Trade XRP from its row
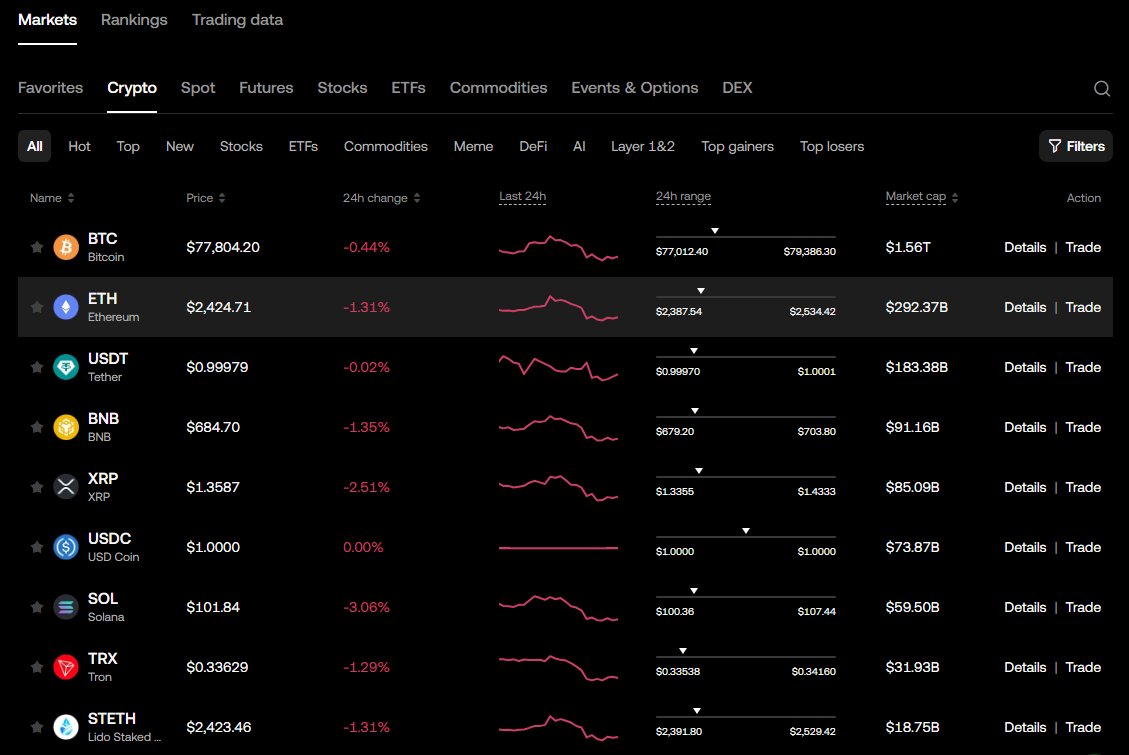This screenshot has width=1129, height=755. point(1083,487)
